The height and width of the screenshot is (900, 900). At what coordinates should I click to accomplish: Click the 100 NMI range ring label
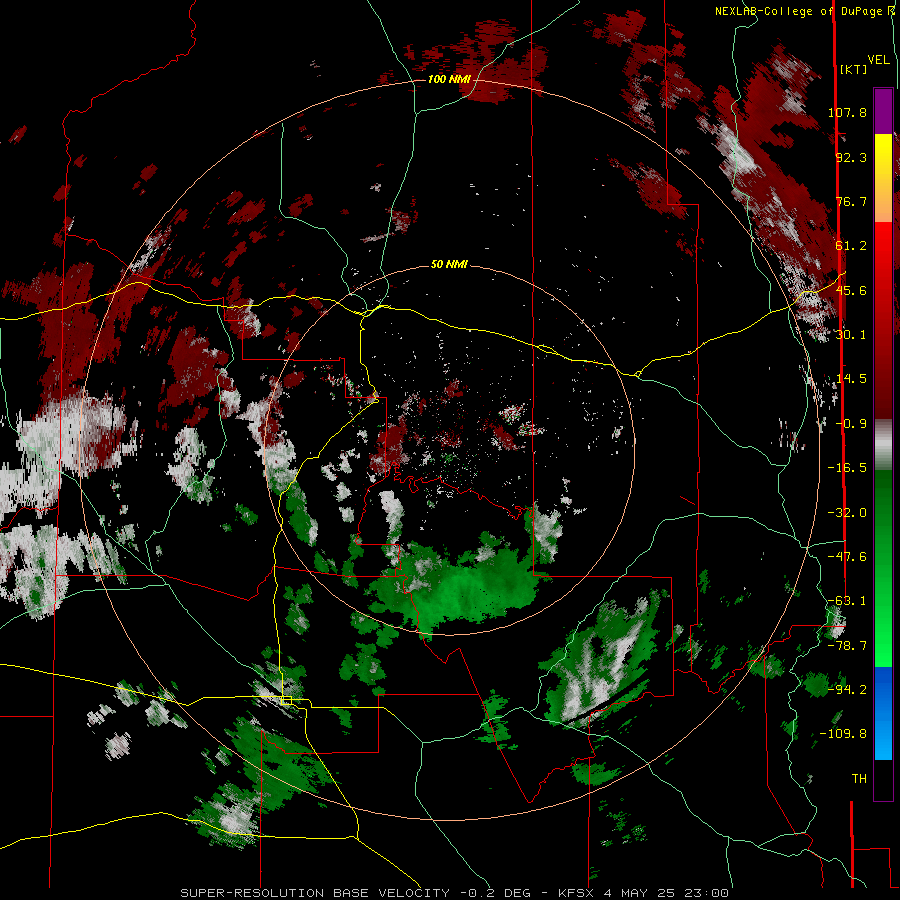click(449, 79)
